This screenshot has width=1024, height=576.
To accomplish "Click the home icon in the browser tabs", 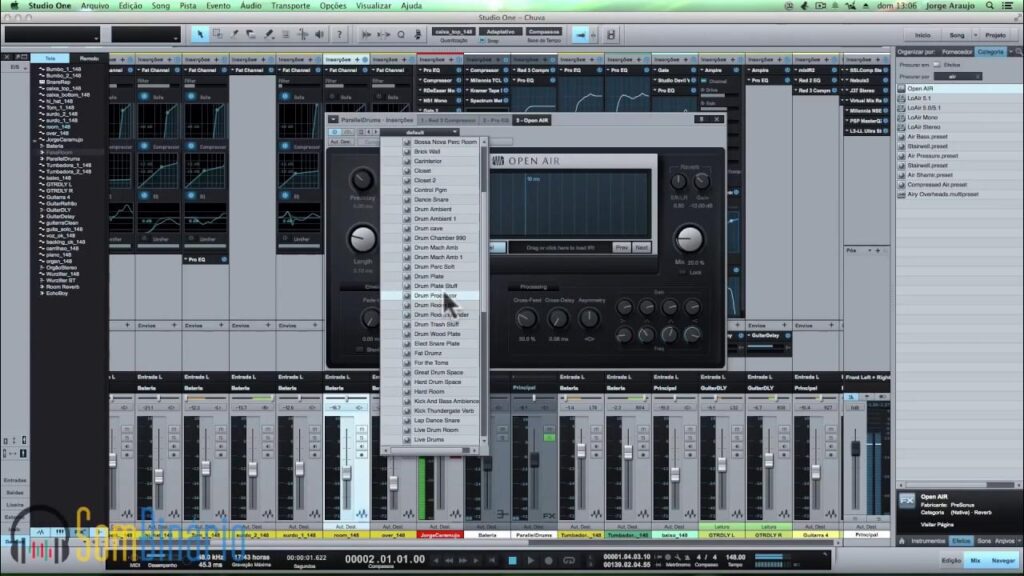I will pyautogui.click(x=902, y=541).
